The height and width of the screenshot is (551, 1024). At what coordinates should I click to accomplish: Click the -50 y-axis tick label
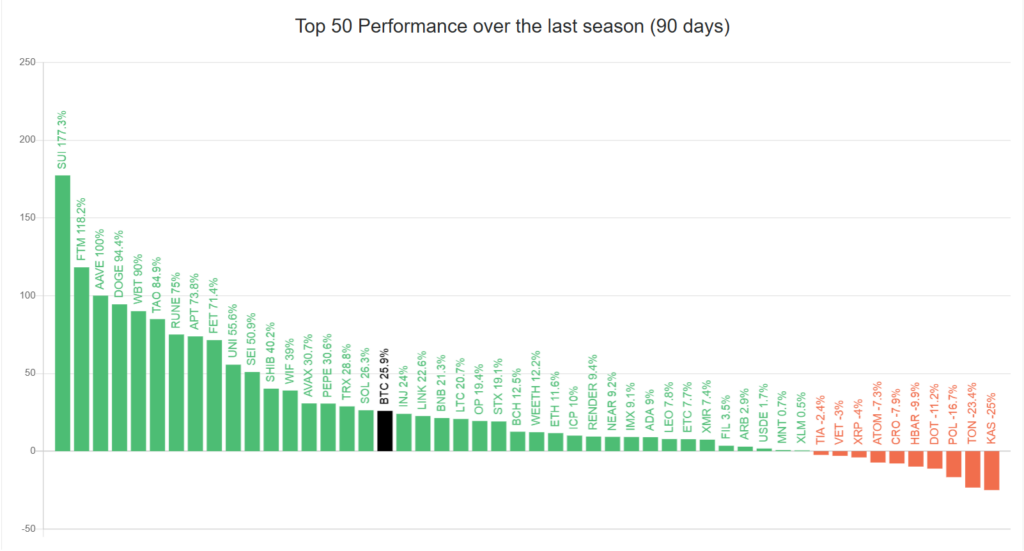tap(27, 529)
